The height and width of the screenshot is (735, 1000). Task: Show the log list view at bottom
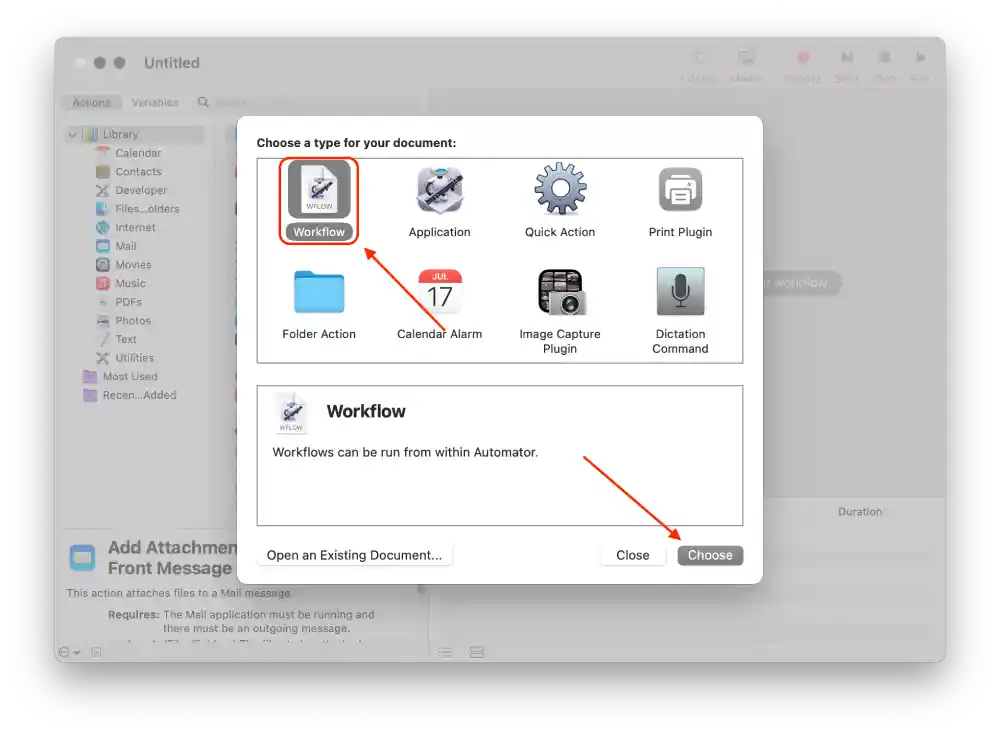pos(445,652)
